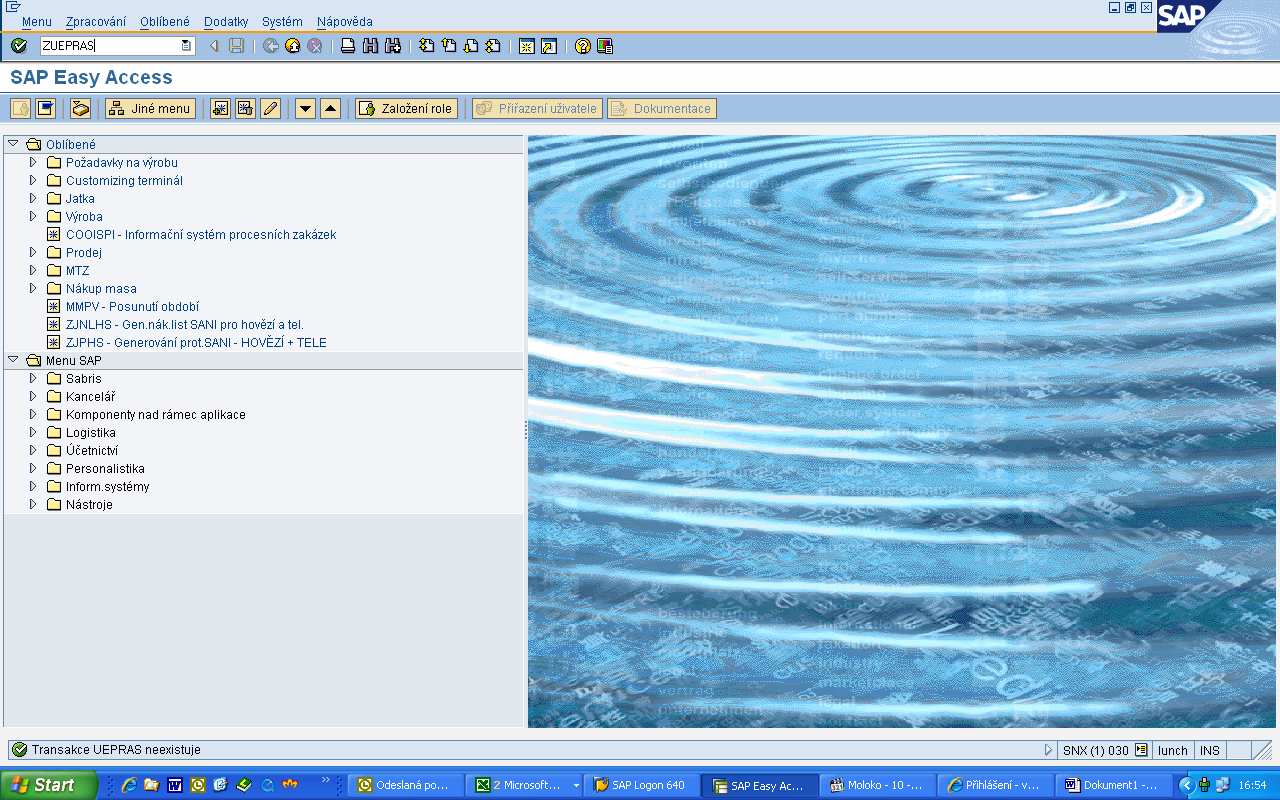Expand the Logistika folder
Screen dimensions: 1280x800
[33, 432]
